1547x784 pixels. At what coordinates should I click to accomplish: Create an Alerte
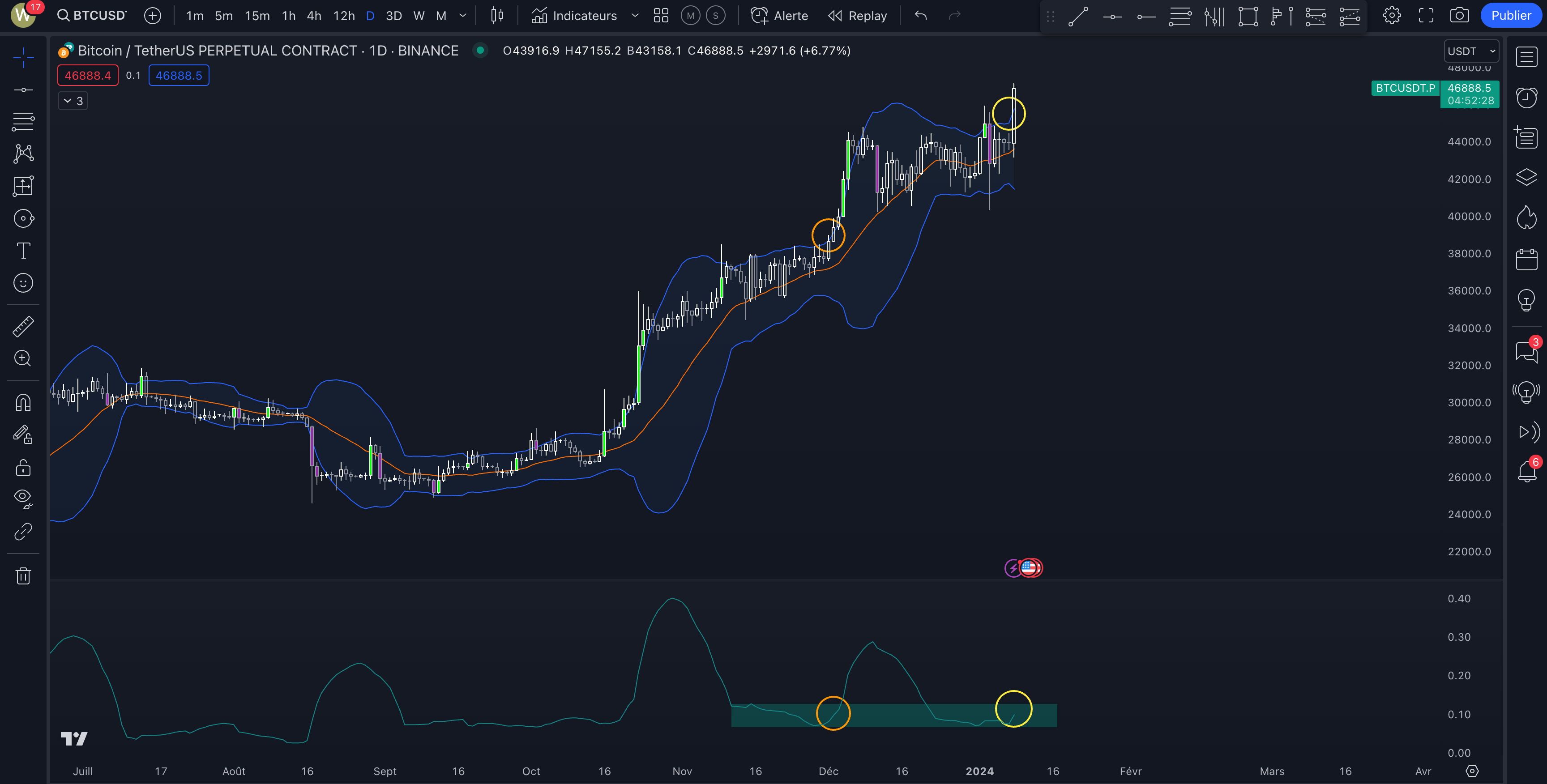779,16
